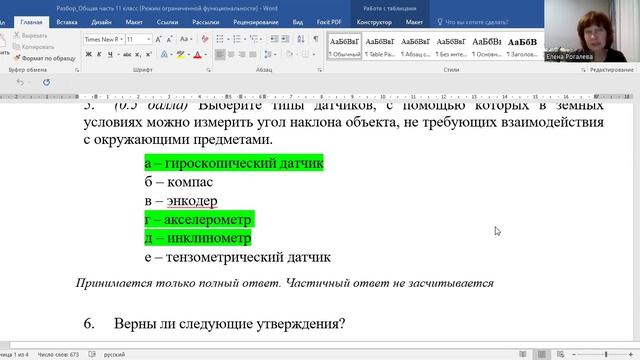Adjust the zoom slider handle

click(606, 354)
